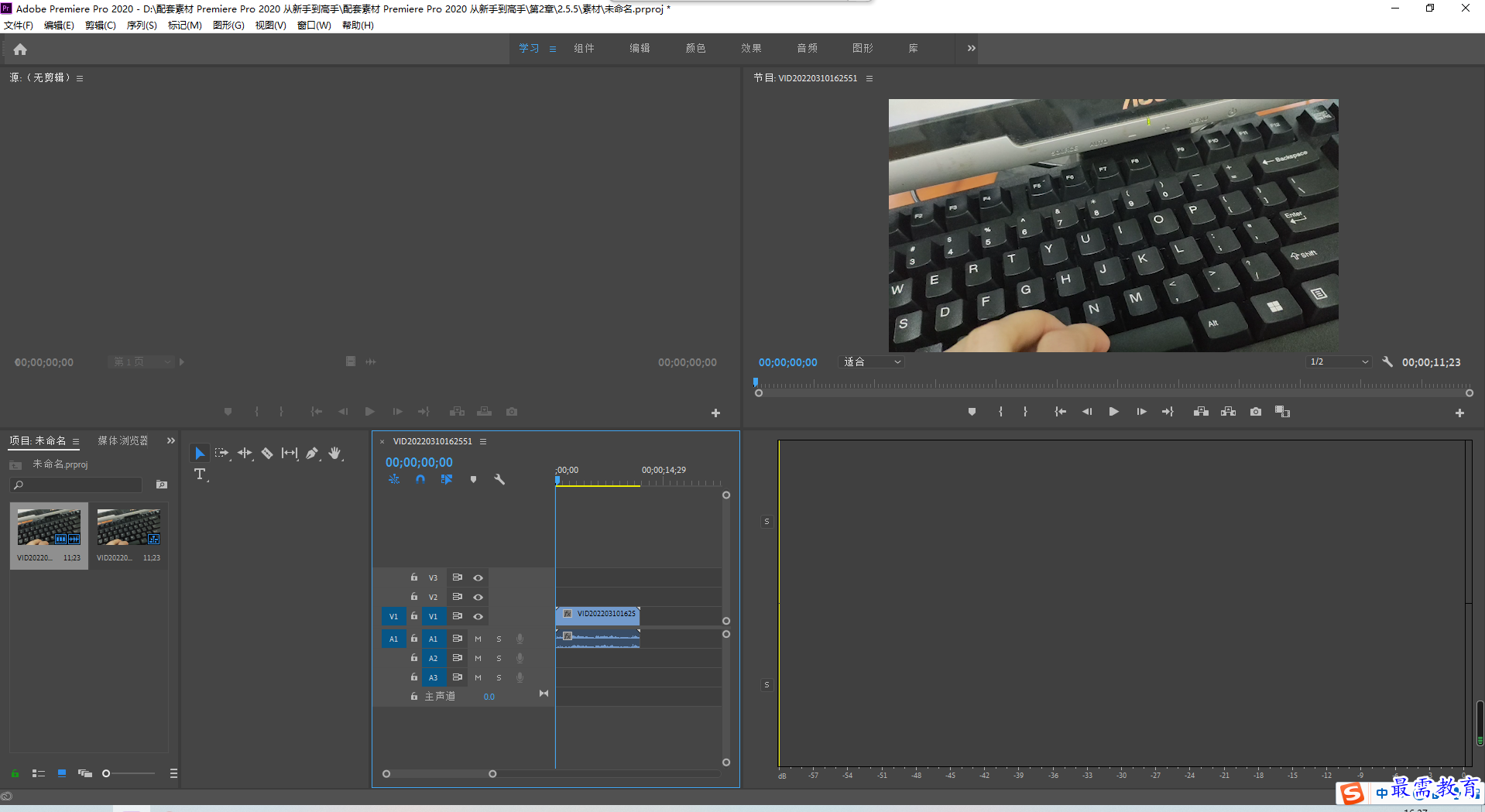
Task: Go to In point in Program monitor
Action: coord(1060,412)
